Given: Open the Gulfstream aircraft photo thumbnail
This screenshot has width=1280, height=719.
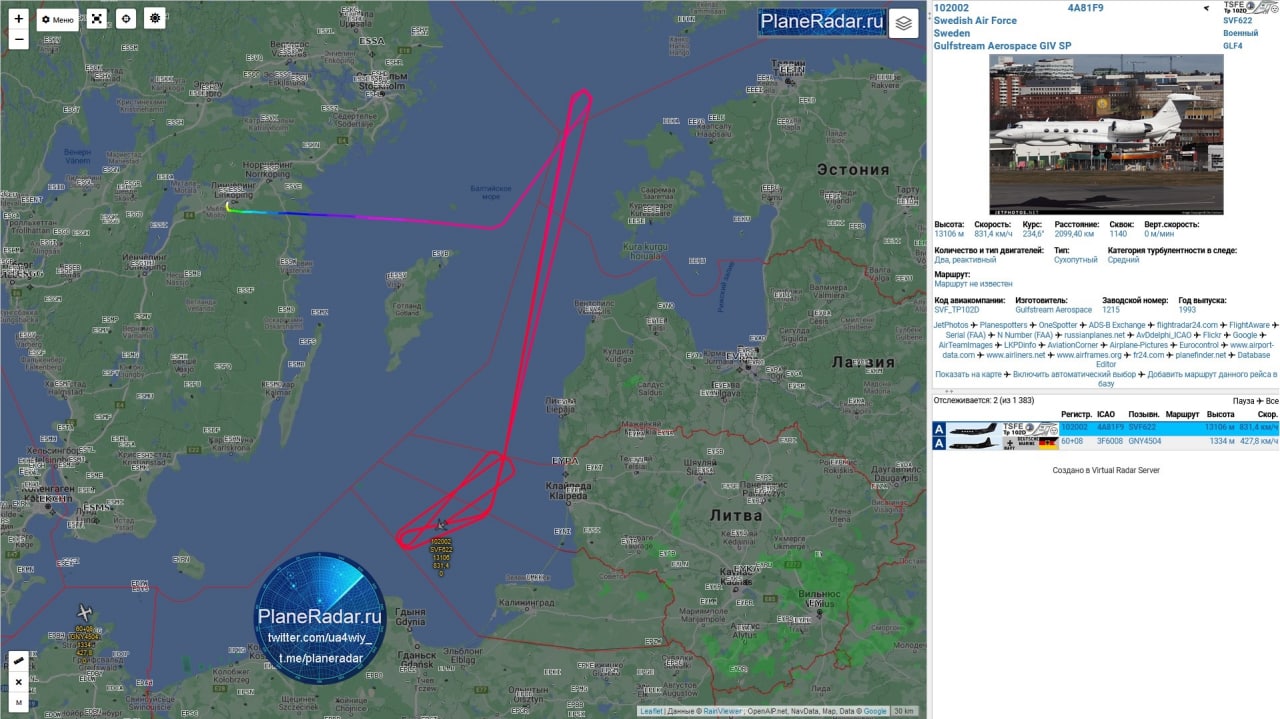Looking at the screenshot, I should pyautogui.click(x=1106, y=134).
